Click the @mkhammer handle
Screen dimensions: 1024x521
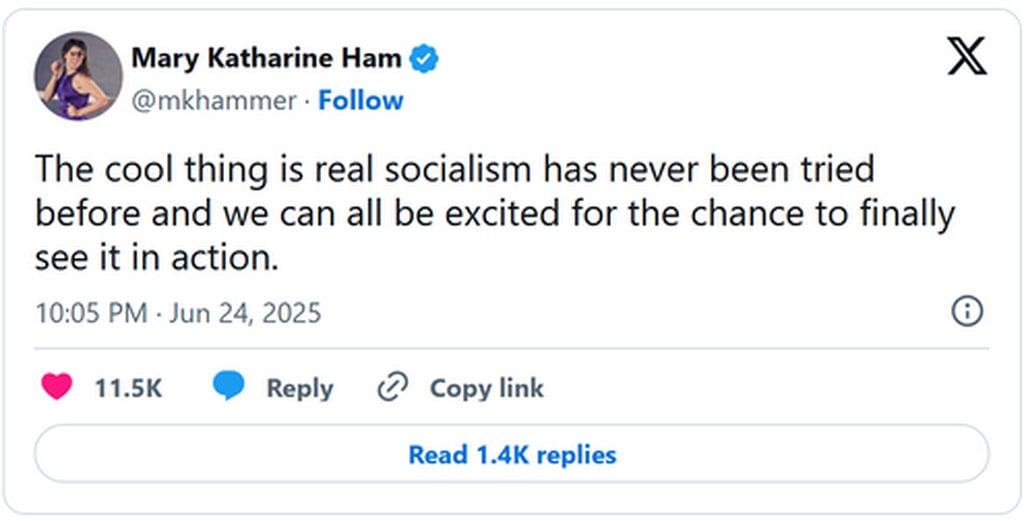214,101
